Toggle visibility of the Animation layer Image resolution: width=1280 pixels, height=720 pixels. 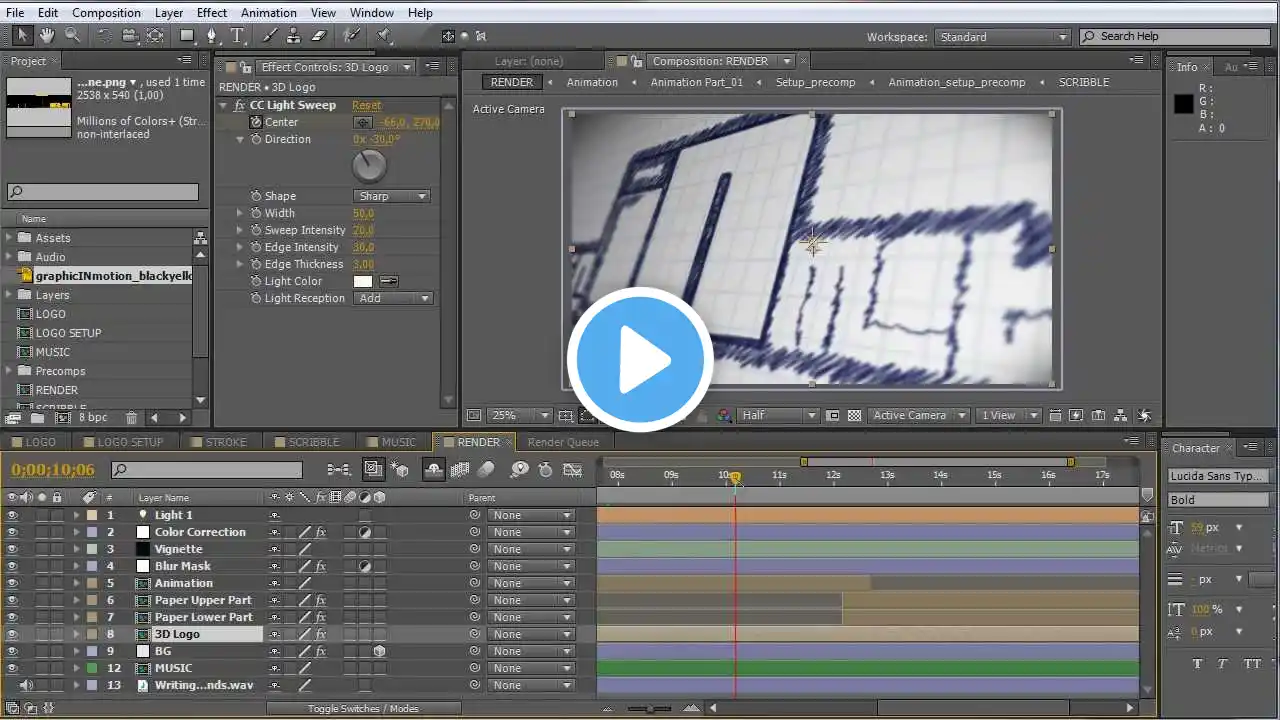(12, 583)
